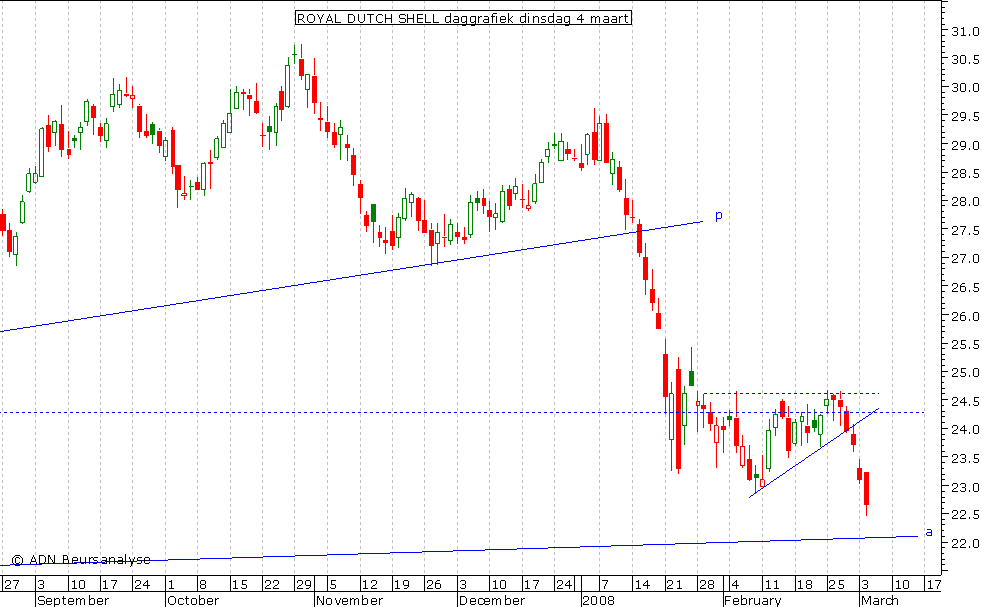Pick the date label '15' on the time axis

click(x=239, y=584)
